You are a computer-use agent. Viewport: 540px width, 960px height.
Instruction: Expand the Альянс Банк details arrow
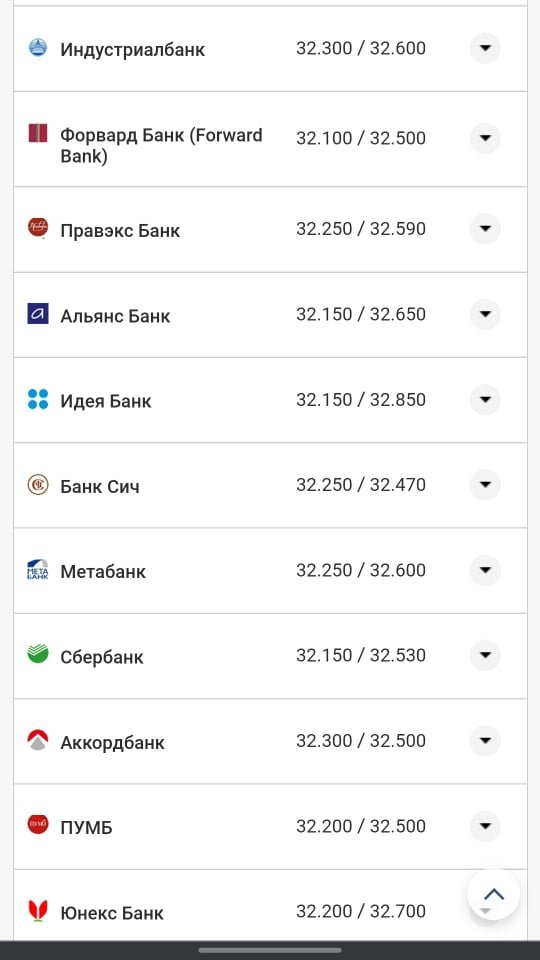486,314
